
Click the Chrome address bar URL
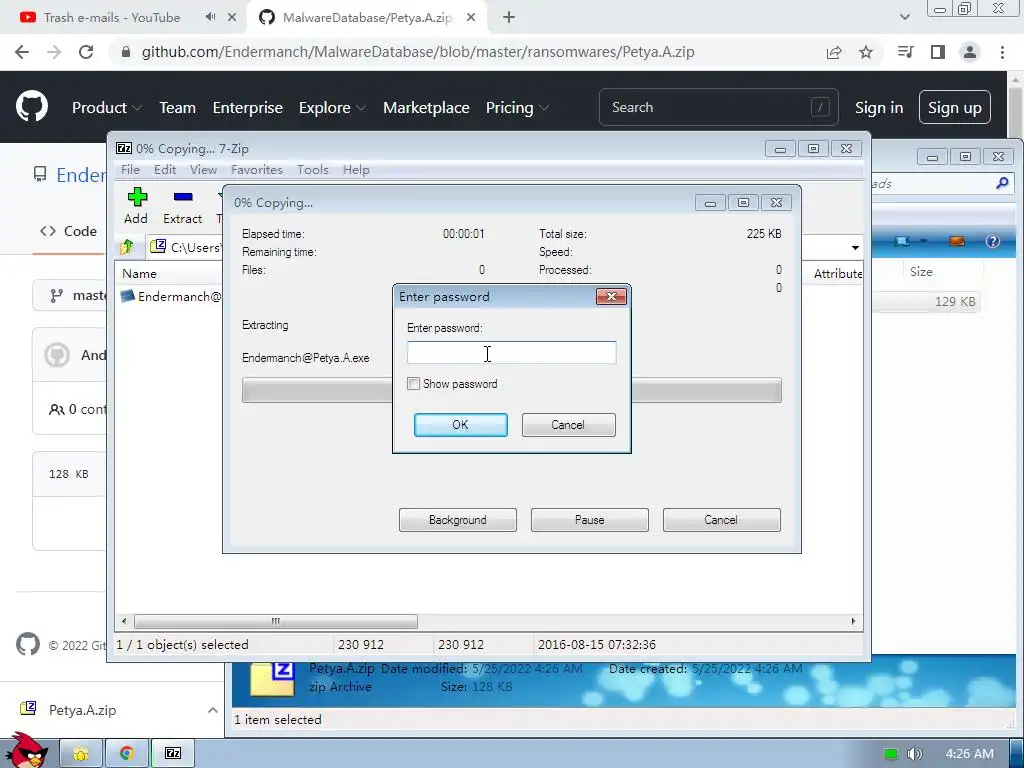418,52
